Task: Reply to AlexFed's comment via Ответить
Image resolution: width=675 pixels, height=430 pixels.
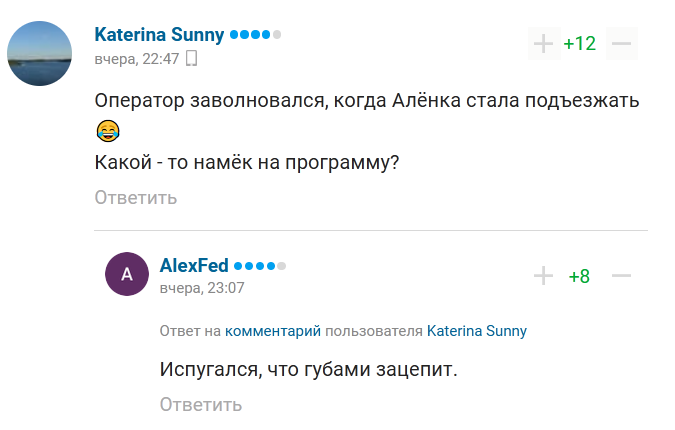Action: (x=201, y=404)
